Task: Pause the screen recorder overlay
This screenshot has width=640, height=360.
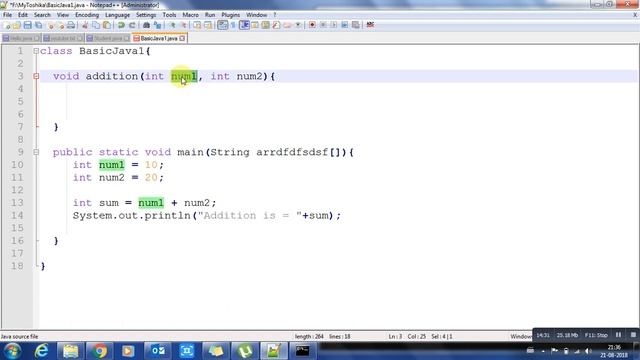Action: (618, 335)
